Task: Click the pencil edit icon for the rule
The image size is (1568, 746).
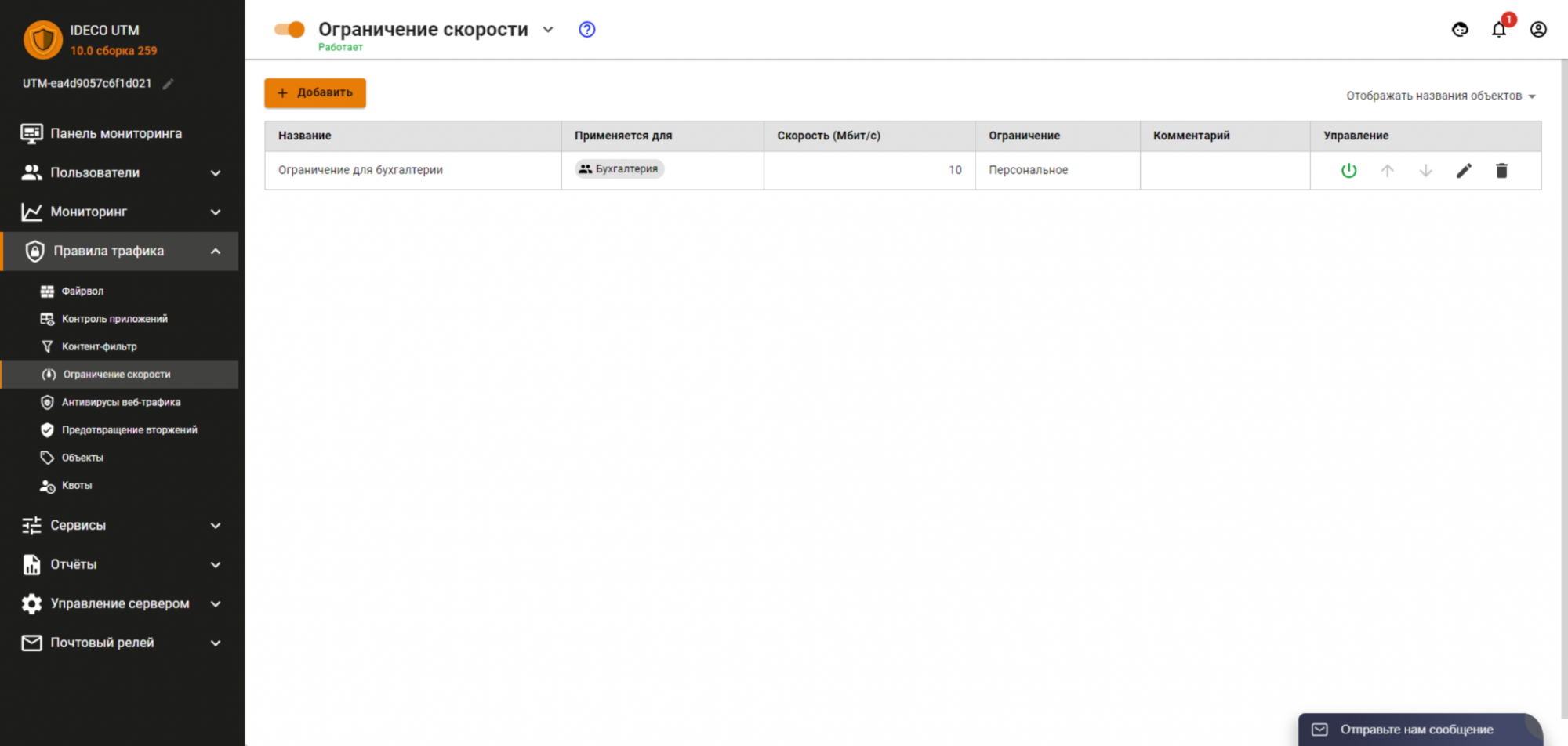Action: click(1464, 171)
